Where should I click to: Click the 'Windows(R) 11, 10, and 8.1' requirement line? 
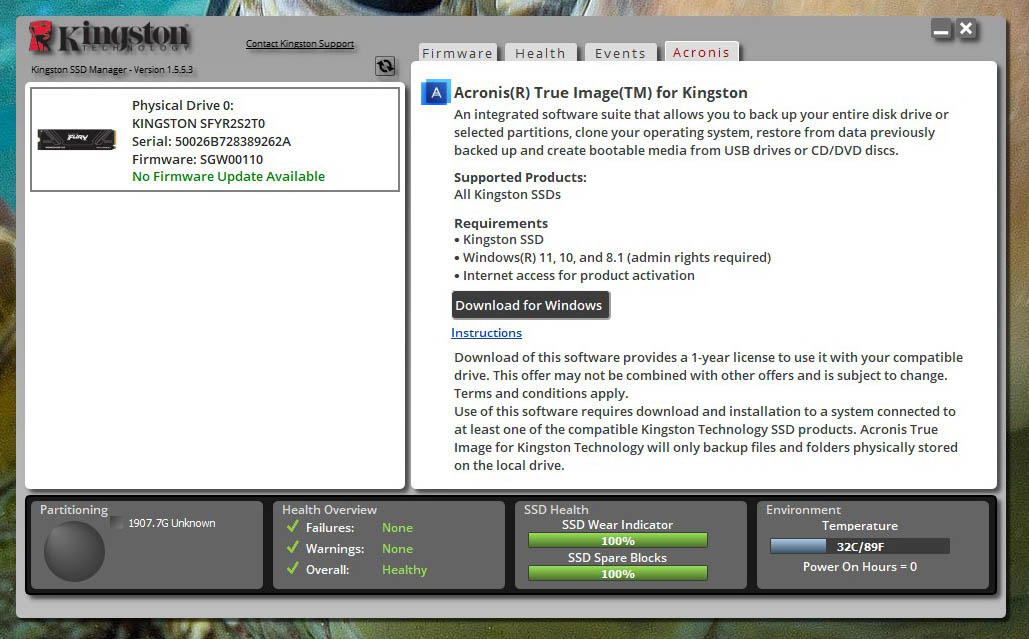[x=612, y=257]
